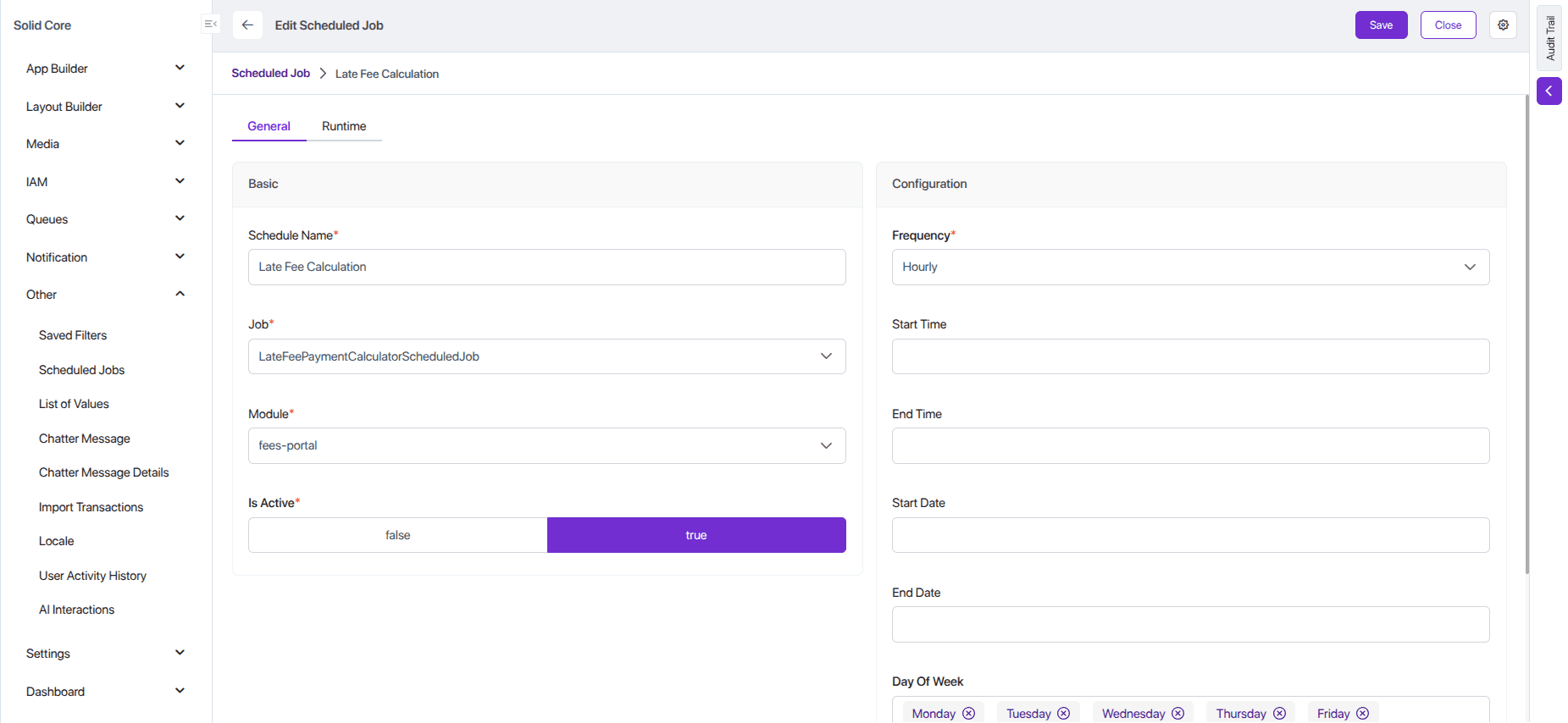Viewport: 1568px width, 723px height.
Task: Follow the Scheduled Job breadcrumb link
Action: [271, 74]
